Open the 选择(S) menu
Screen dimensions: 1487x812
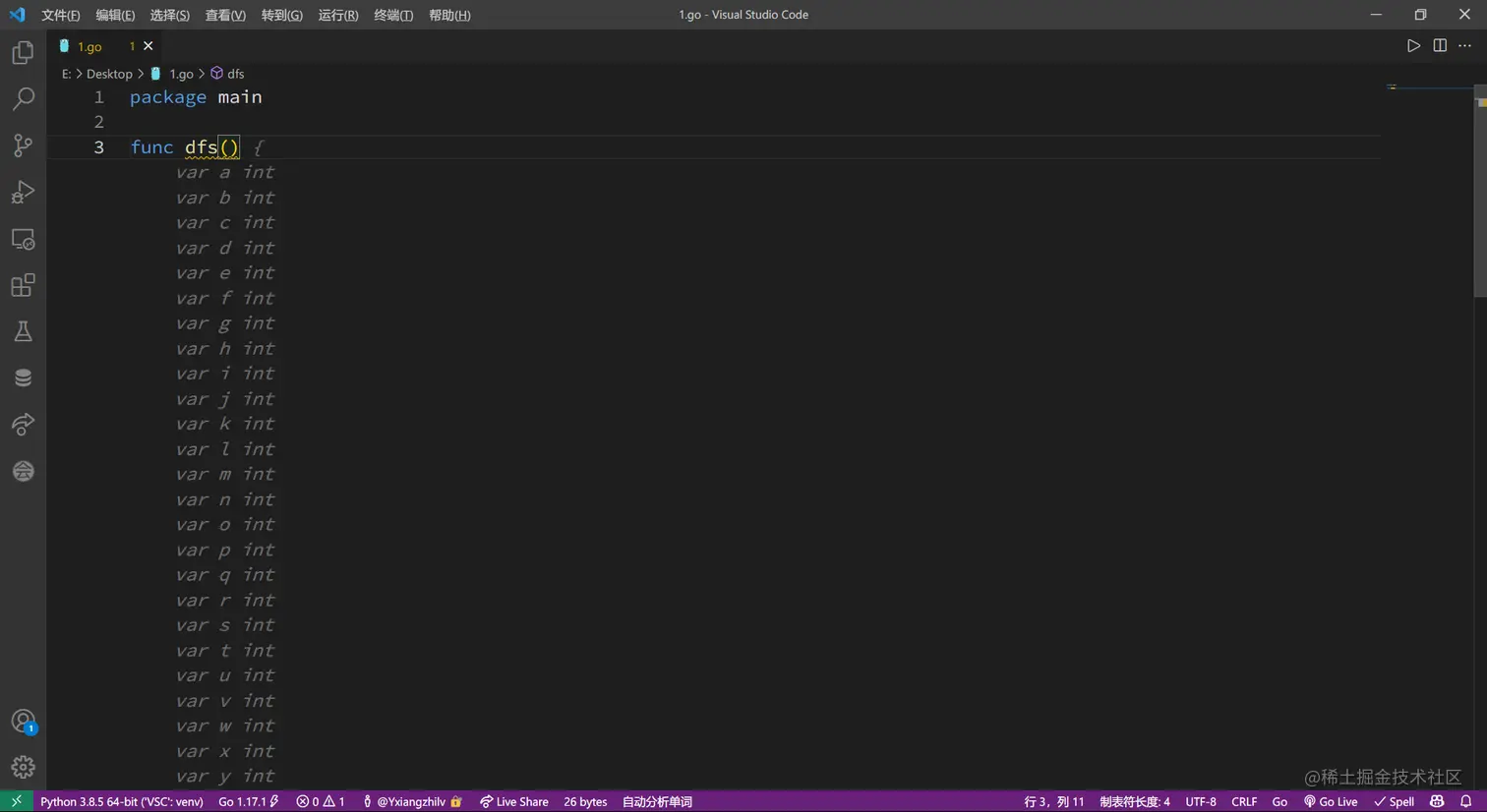point(169,15)
